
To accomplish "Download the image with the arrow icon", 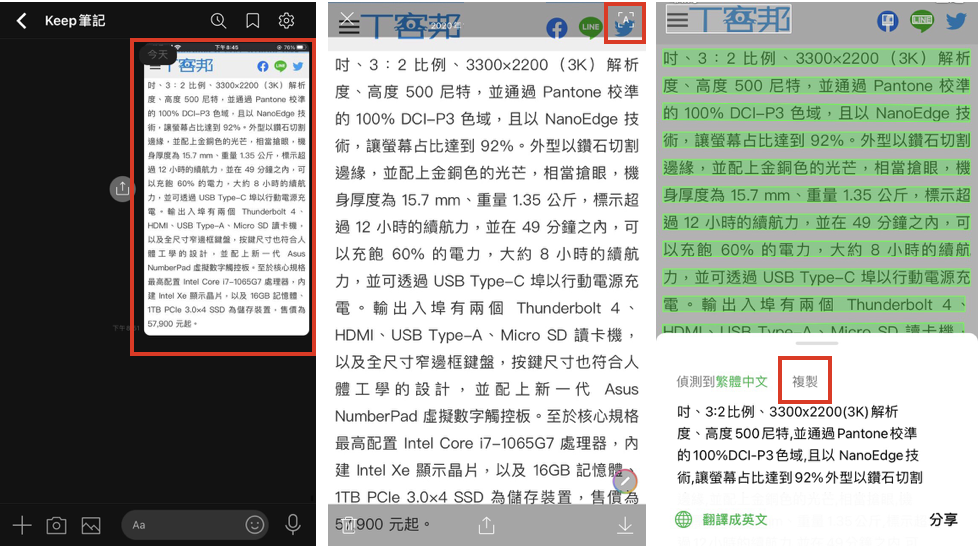I will [625, 525].
